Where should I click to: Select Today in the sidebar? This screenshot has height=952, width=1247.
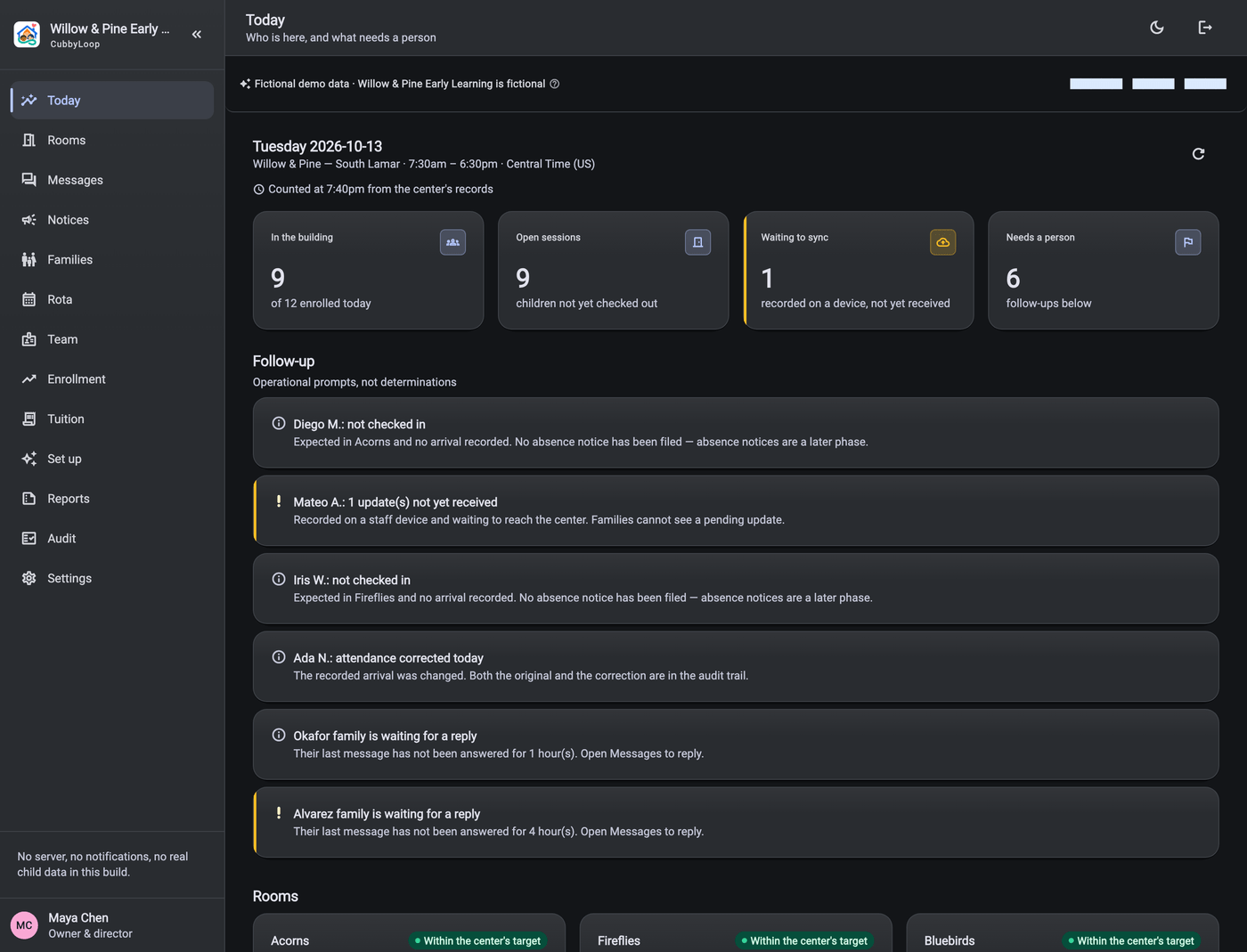[112, 101]
